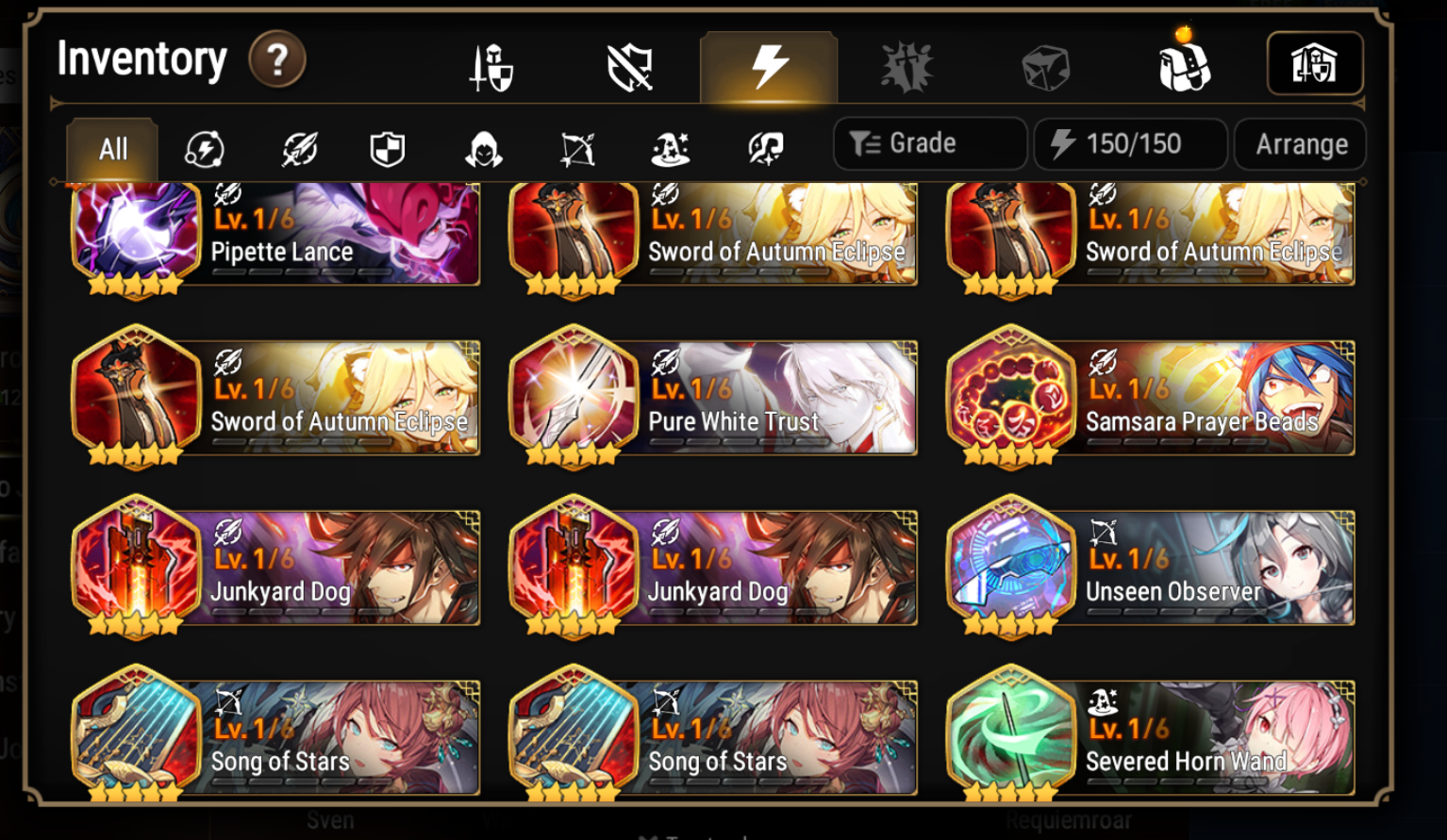Filter artifacts by Ranger bow class
The height and width of the screenshot is (840, 1447).
click(x=577, y=149)
